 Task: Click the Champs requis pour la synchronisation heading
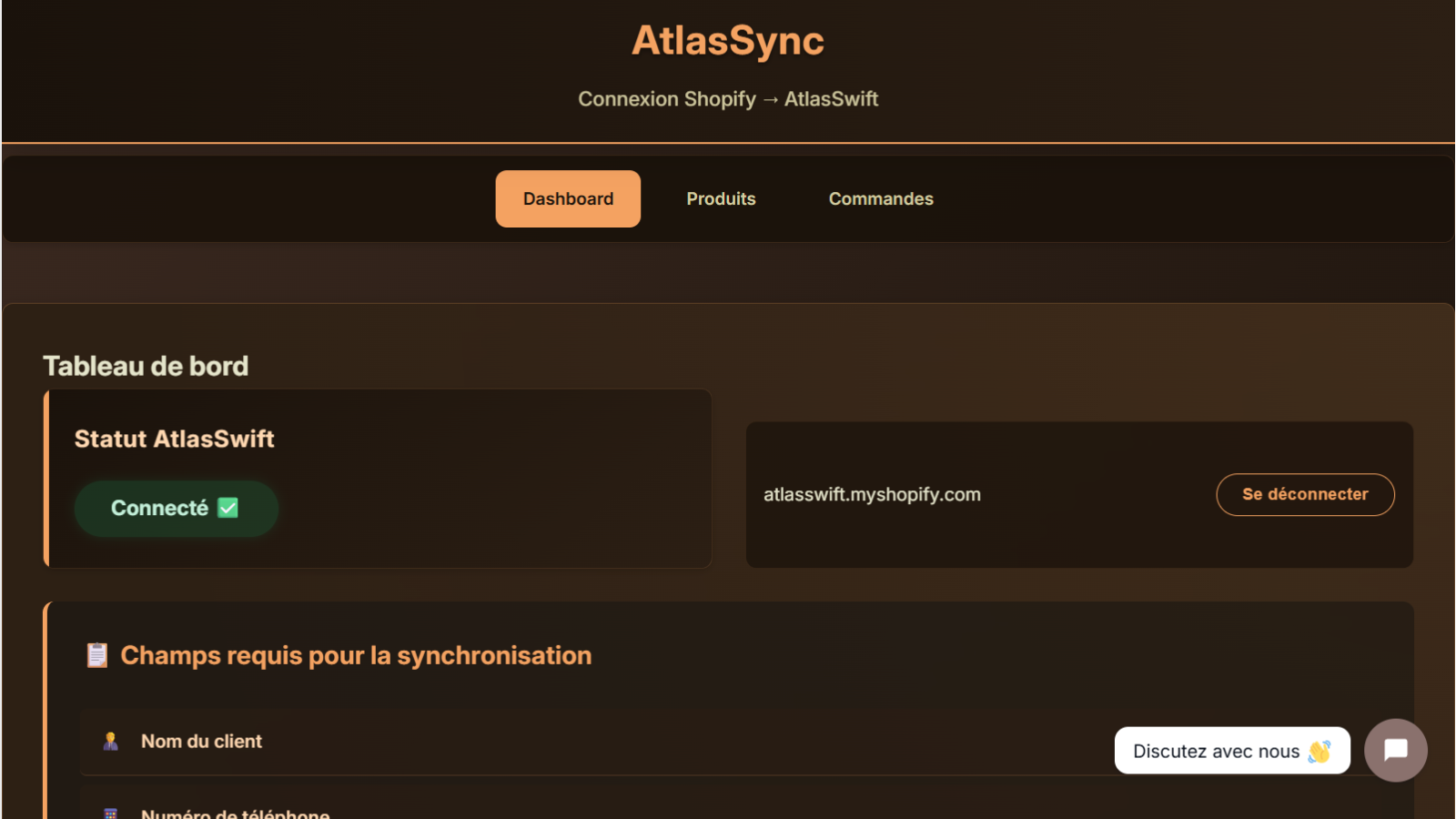tap(356, 655)
